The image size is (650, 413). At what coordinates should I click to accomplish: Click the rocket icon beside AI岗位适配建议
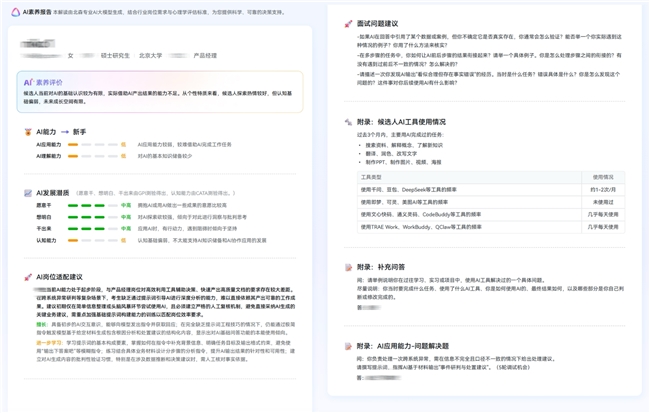pyautogui.click(x=28, y=277)
